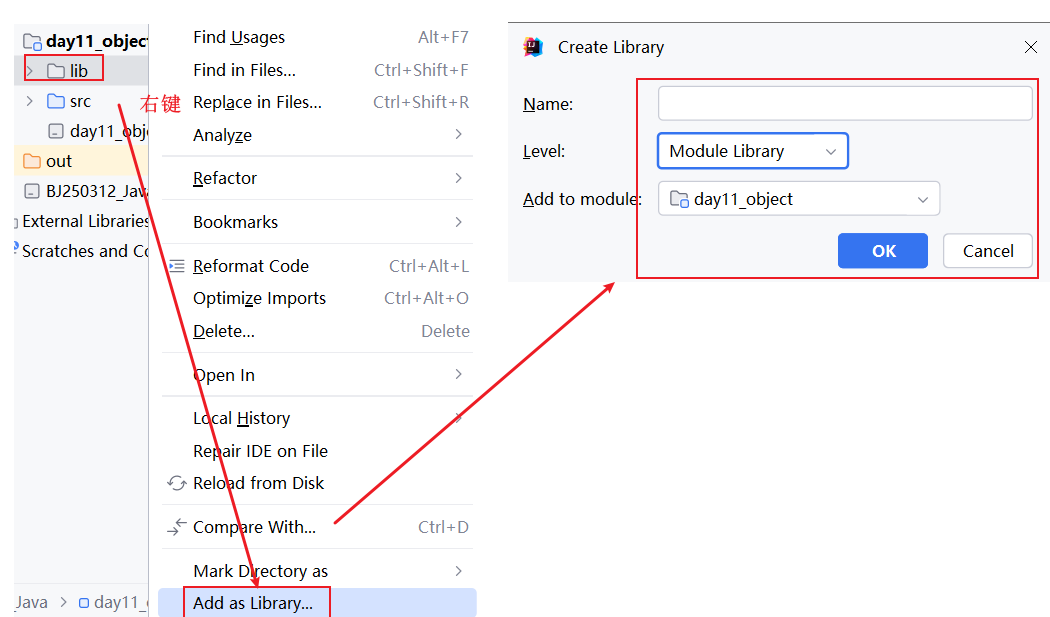1050x617 pixels.
Task: Click the src folder icon
Action: tap(56, 101)
